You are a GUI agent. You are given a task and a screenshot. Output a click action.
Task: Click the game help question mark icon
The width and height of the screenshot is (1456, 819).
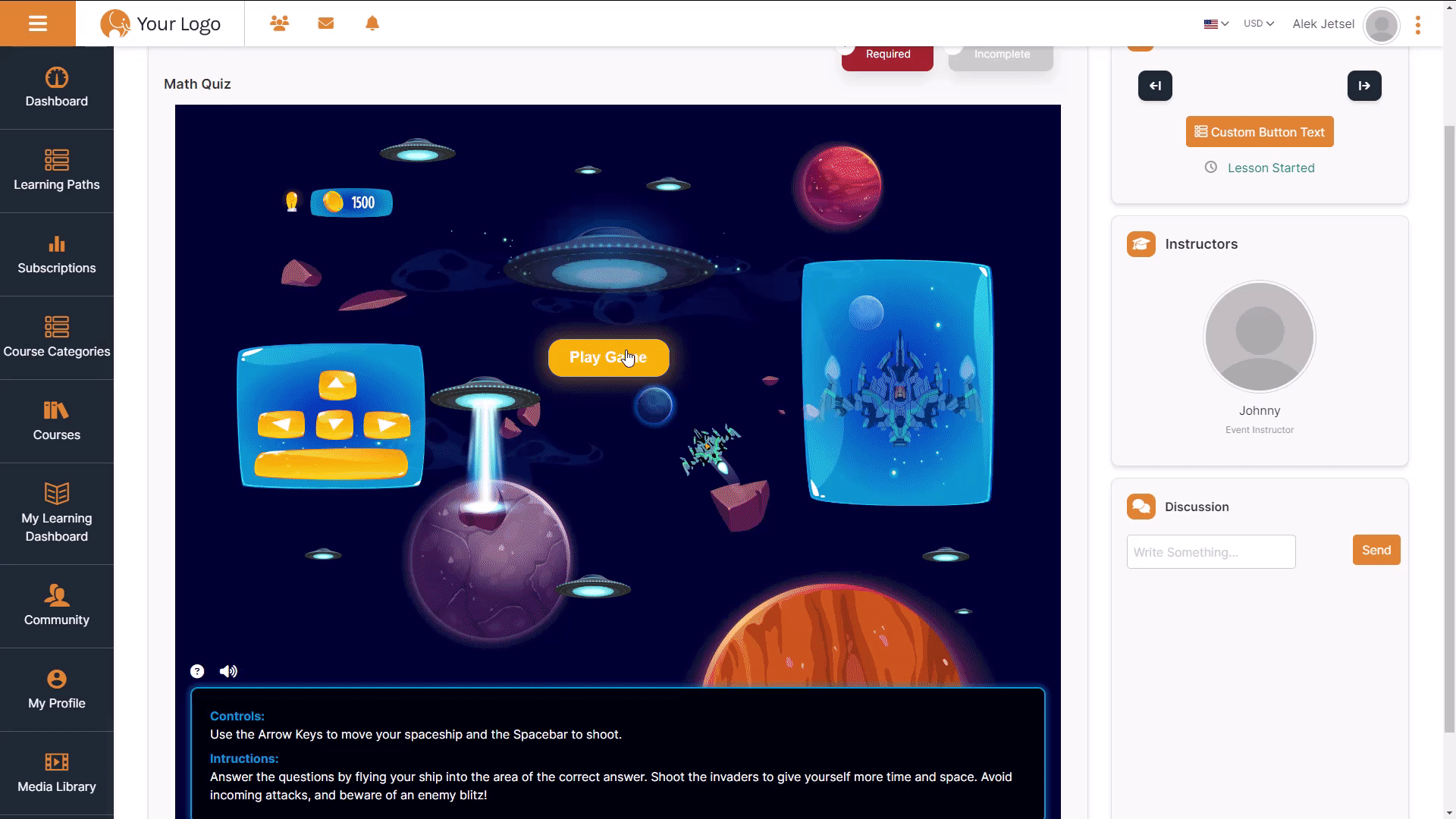pyautogui.click(x=197, y=671)
